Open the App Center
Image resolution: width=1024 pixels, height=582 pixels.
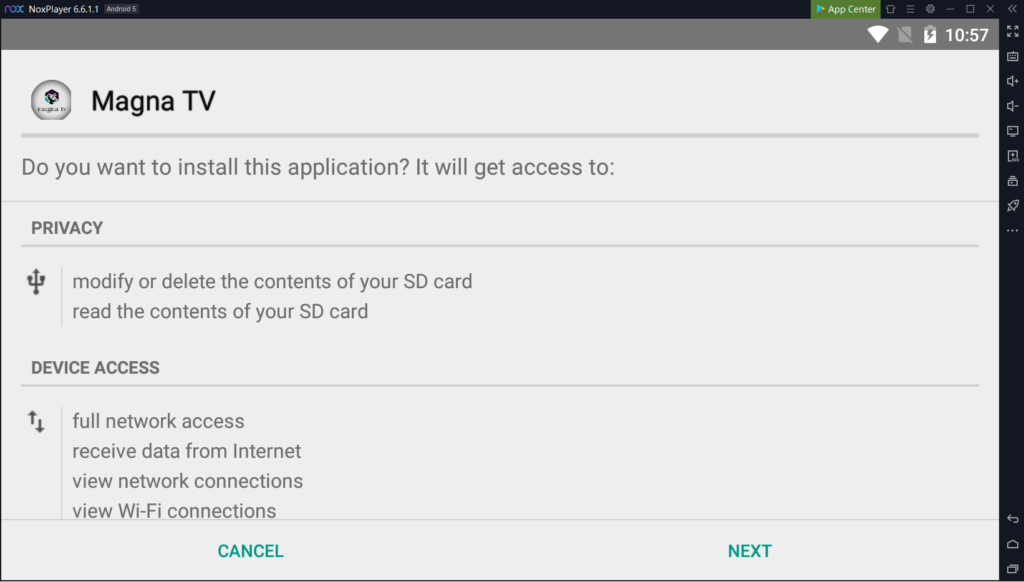(845, 9)
